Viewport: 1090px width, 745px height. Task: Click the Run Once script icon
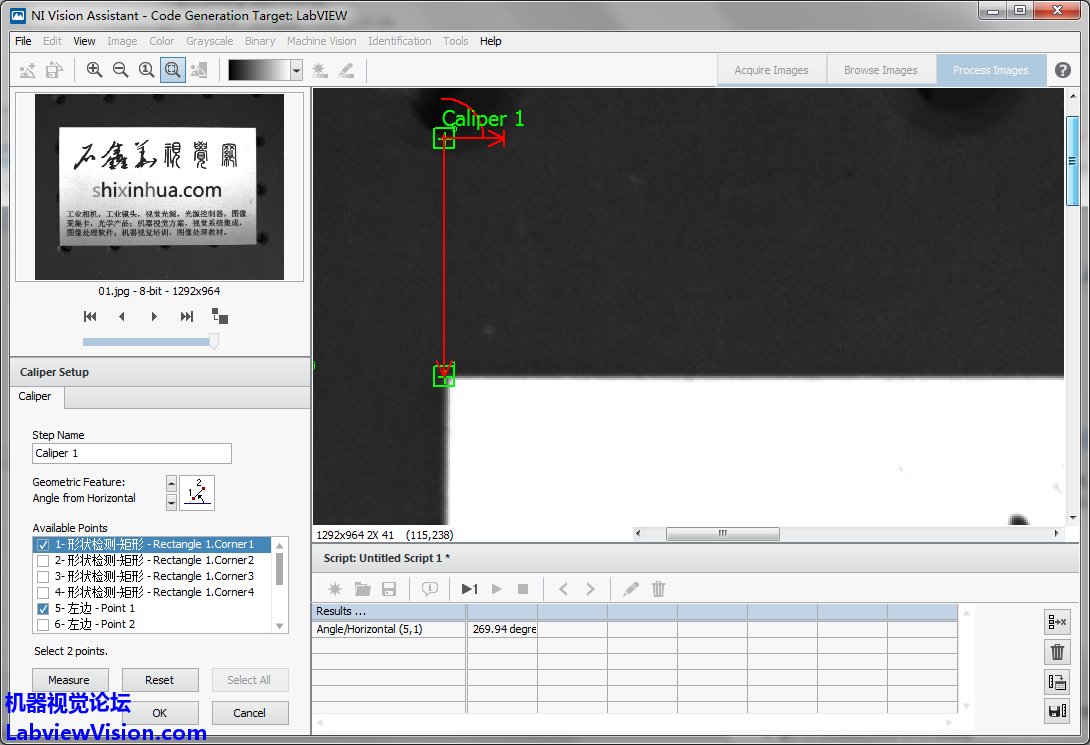[x=469, y=589]
